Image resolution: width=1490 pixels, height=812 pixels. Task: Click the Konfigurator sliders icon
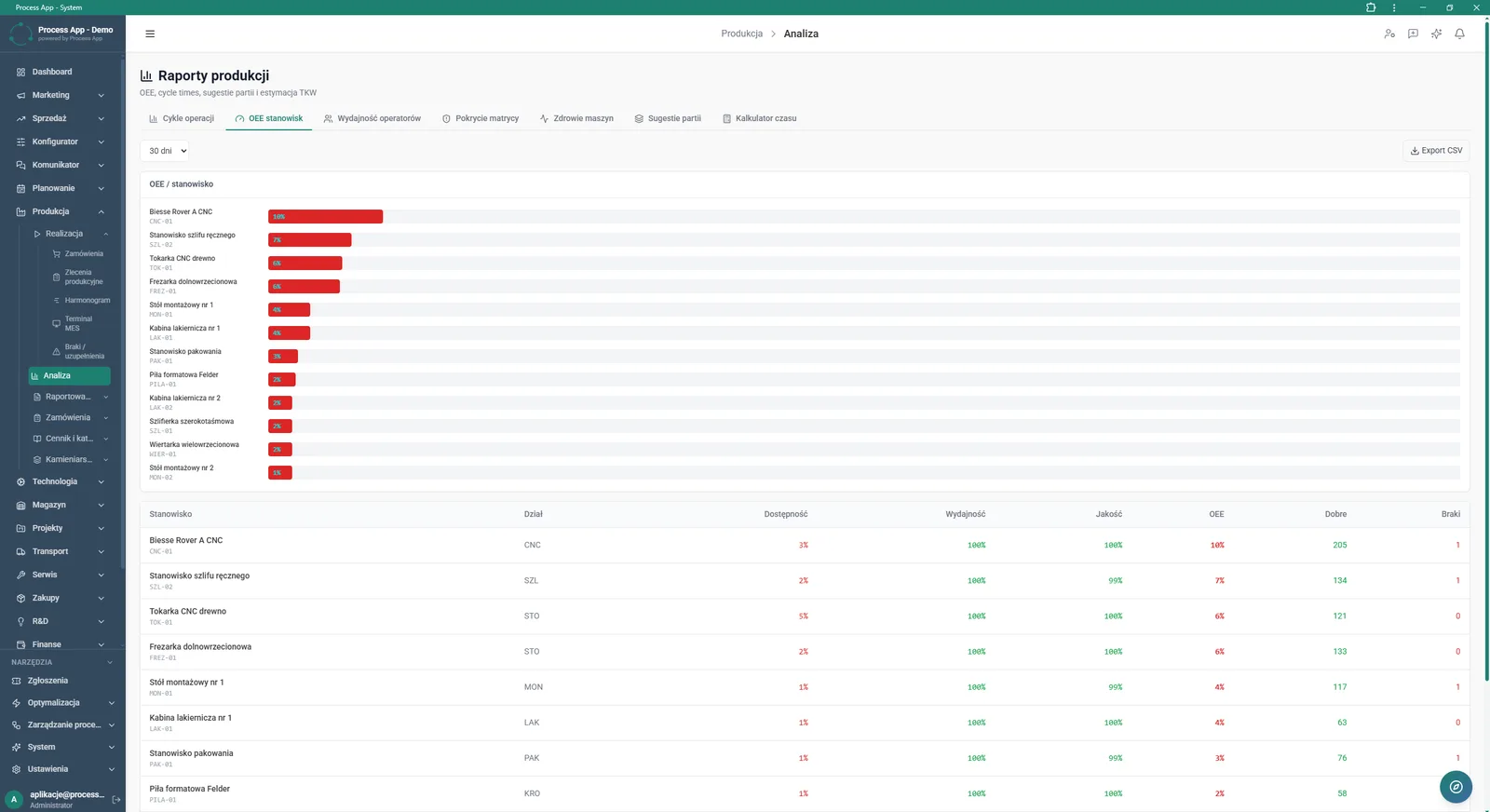20,142
